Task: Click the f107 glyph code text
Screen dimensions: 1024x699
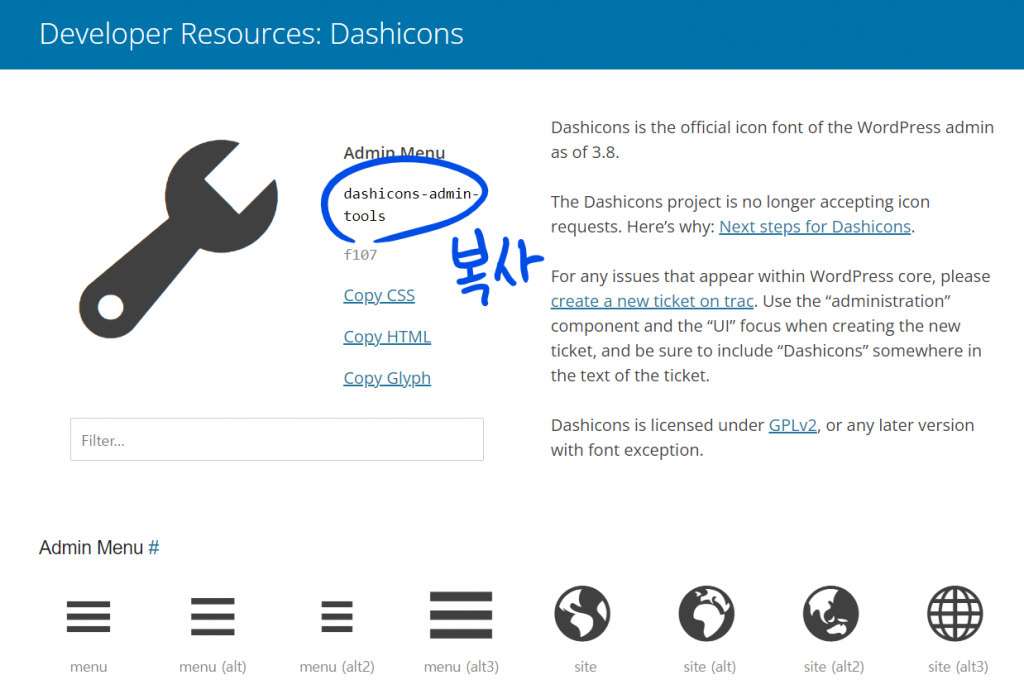Action: pos(360,255)
